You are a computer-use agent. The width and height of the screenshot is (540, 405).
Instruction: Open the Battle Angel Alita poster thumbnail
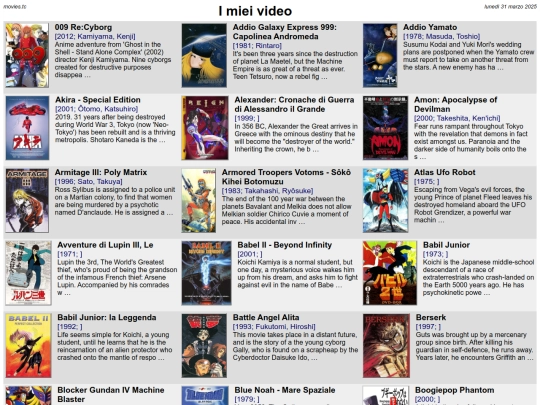tap(204, 345)
